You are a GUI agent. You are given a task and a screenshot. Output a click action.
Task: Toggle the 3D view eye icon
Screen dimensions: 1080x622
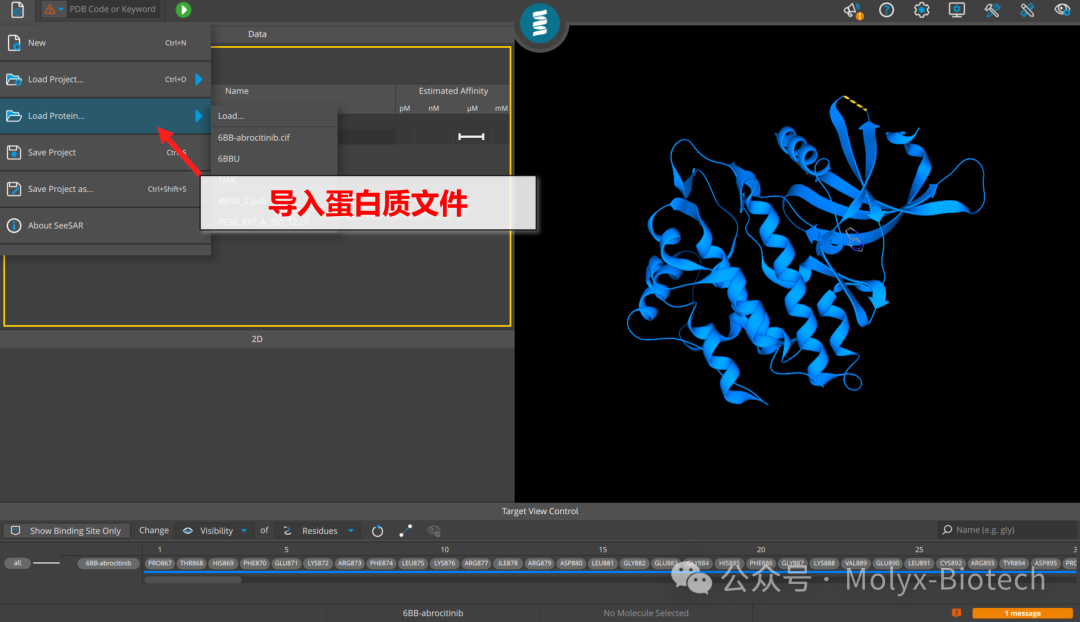(1063, 10)
